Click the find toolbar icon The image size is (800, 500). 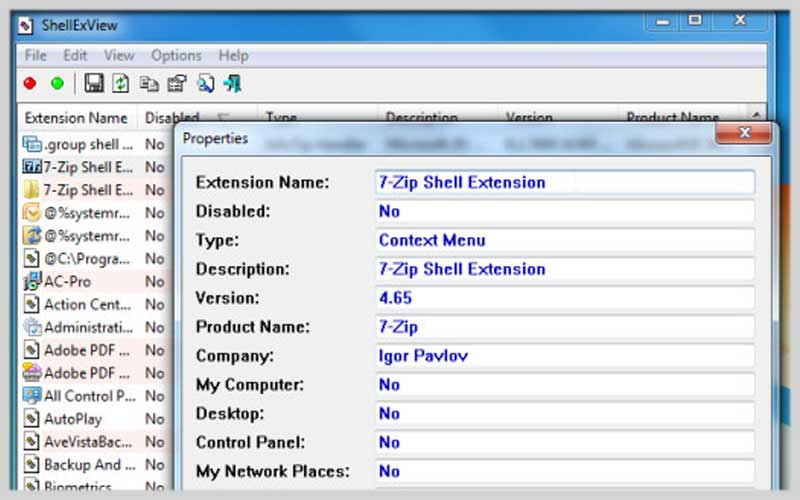pyautogui.click(x=206, y=84)
